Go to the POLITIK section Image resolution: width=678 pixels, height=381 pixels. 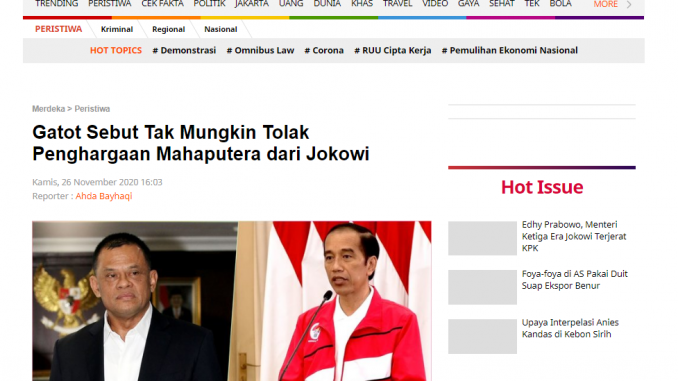(x=209, y=4)
